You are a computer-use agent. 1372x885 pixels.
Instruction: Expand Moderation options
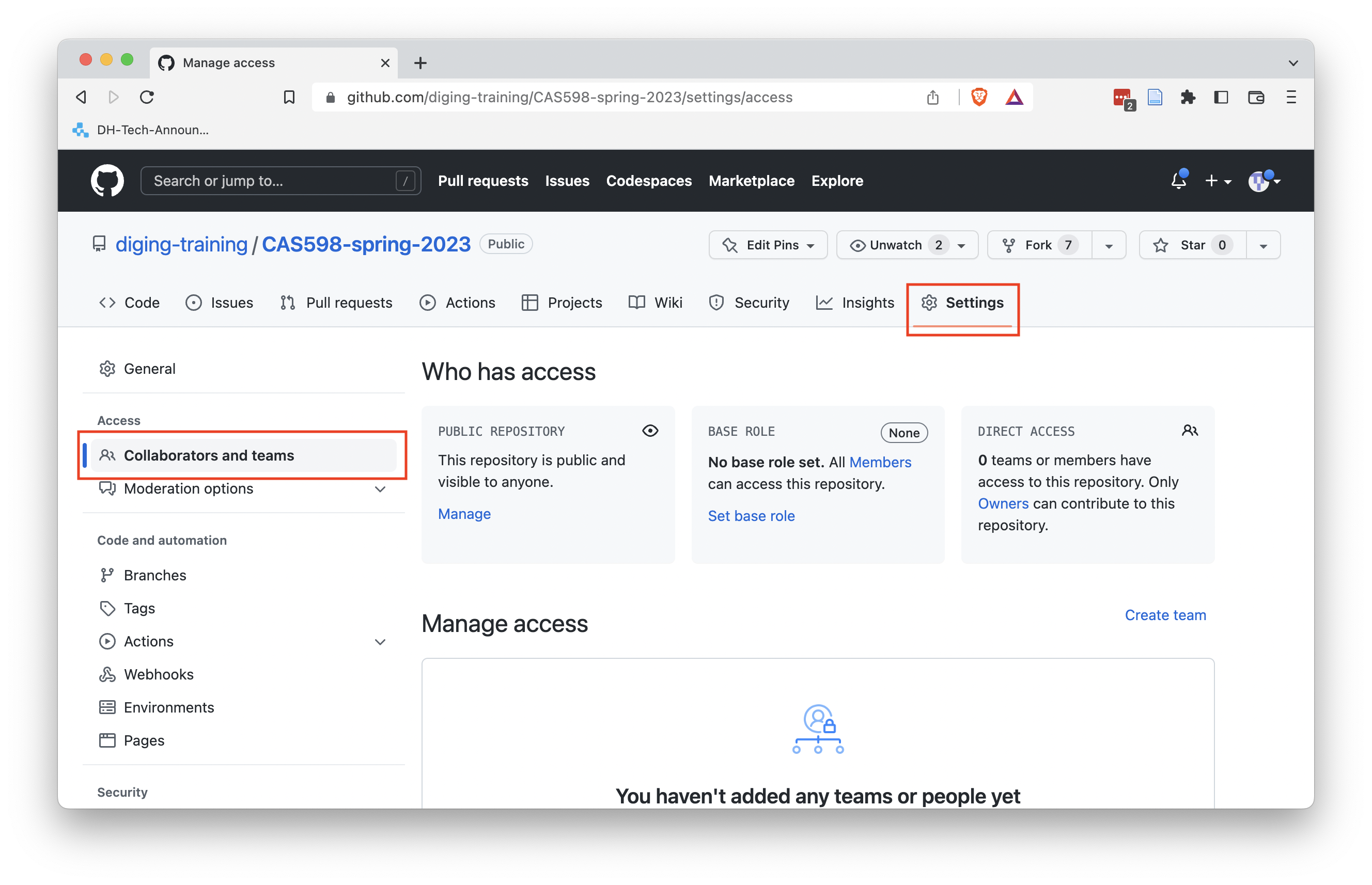tap(244, 488)
